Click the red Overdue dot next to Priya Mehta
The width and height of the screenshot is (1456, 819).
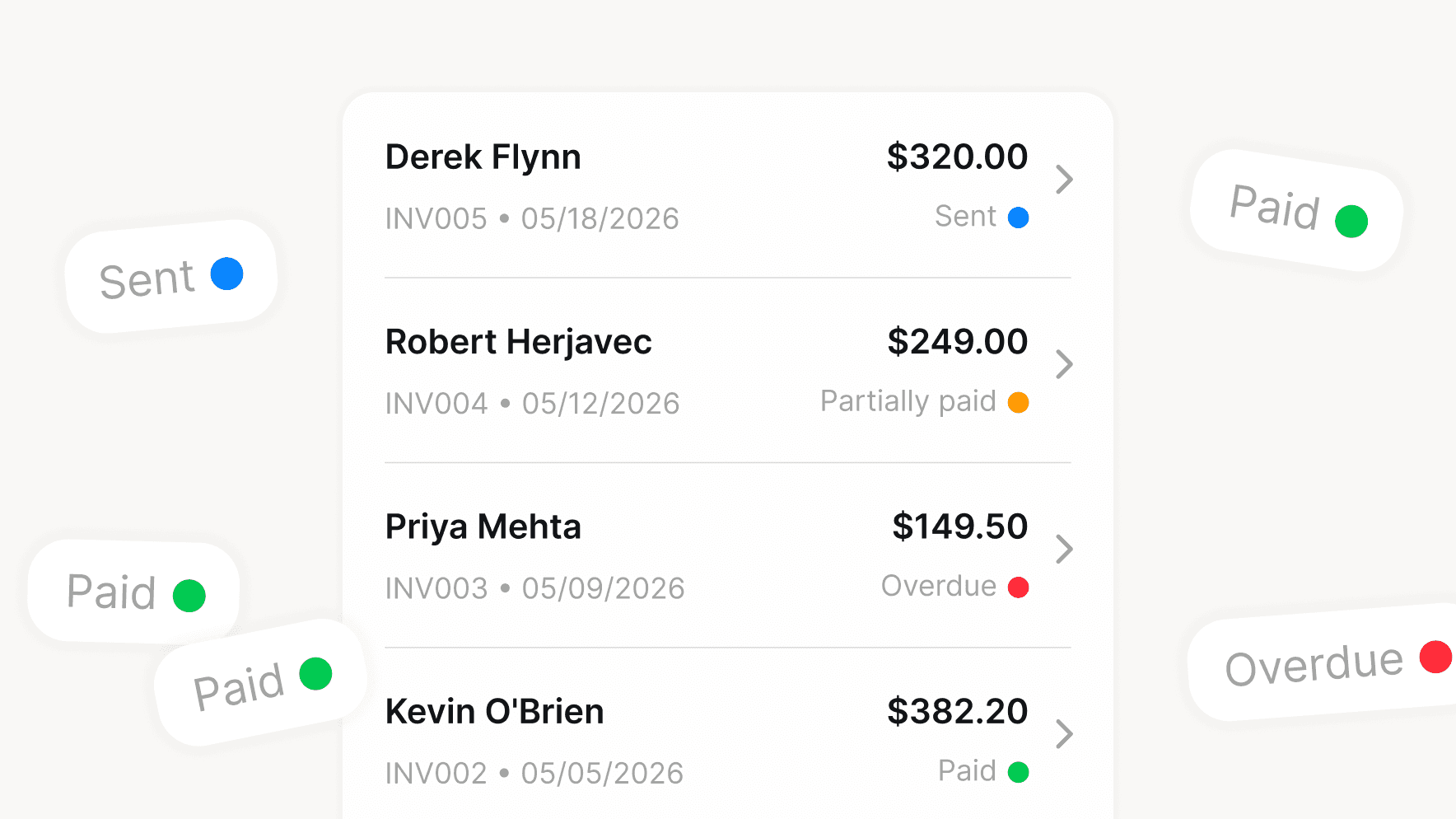click(x=1020, y=587)
